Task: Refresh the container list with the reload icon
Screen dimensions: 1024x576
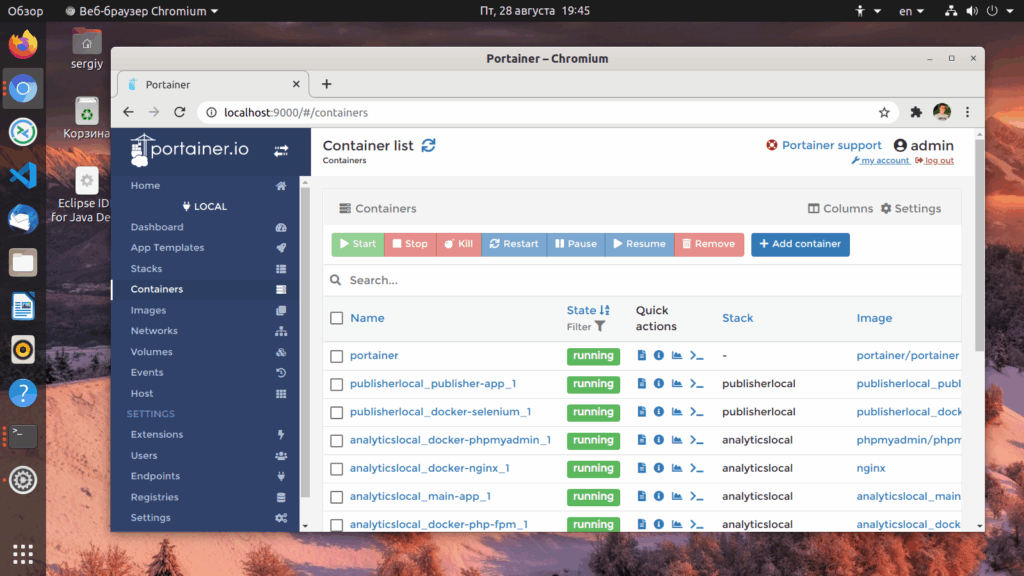Action: [428, 146]
